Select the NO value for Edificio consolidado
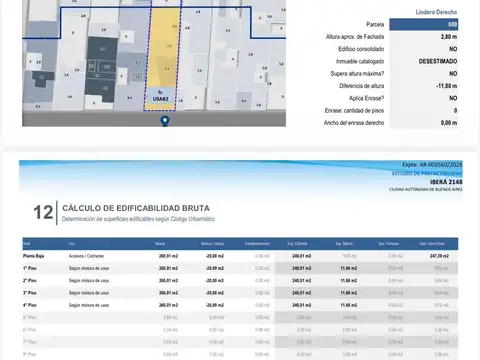480x360 pixels. (453, 49)
